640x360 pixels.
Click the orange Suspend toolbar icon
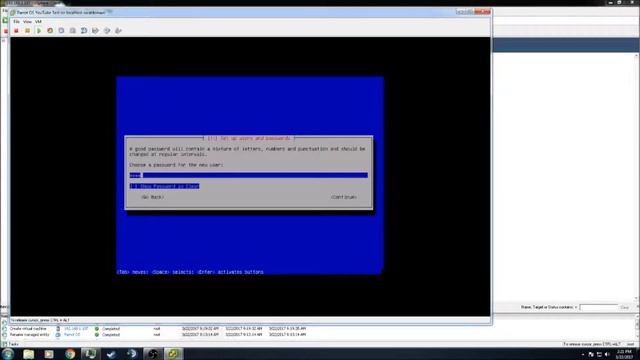pos(27,31)
